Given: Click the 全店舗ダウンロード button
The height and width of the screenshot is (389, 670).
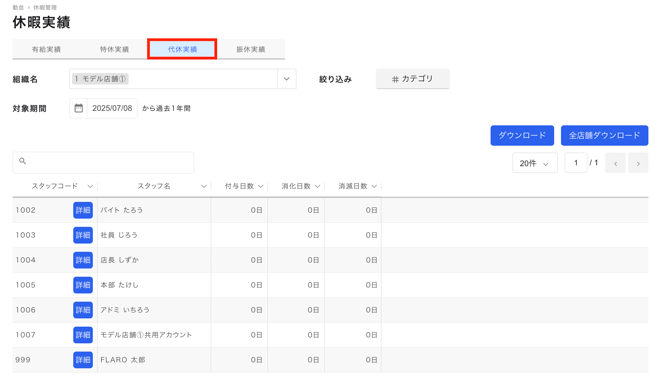Looking at the screenshot, I should 604,136.
